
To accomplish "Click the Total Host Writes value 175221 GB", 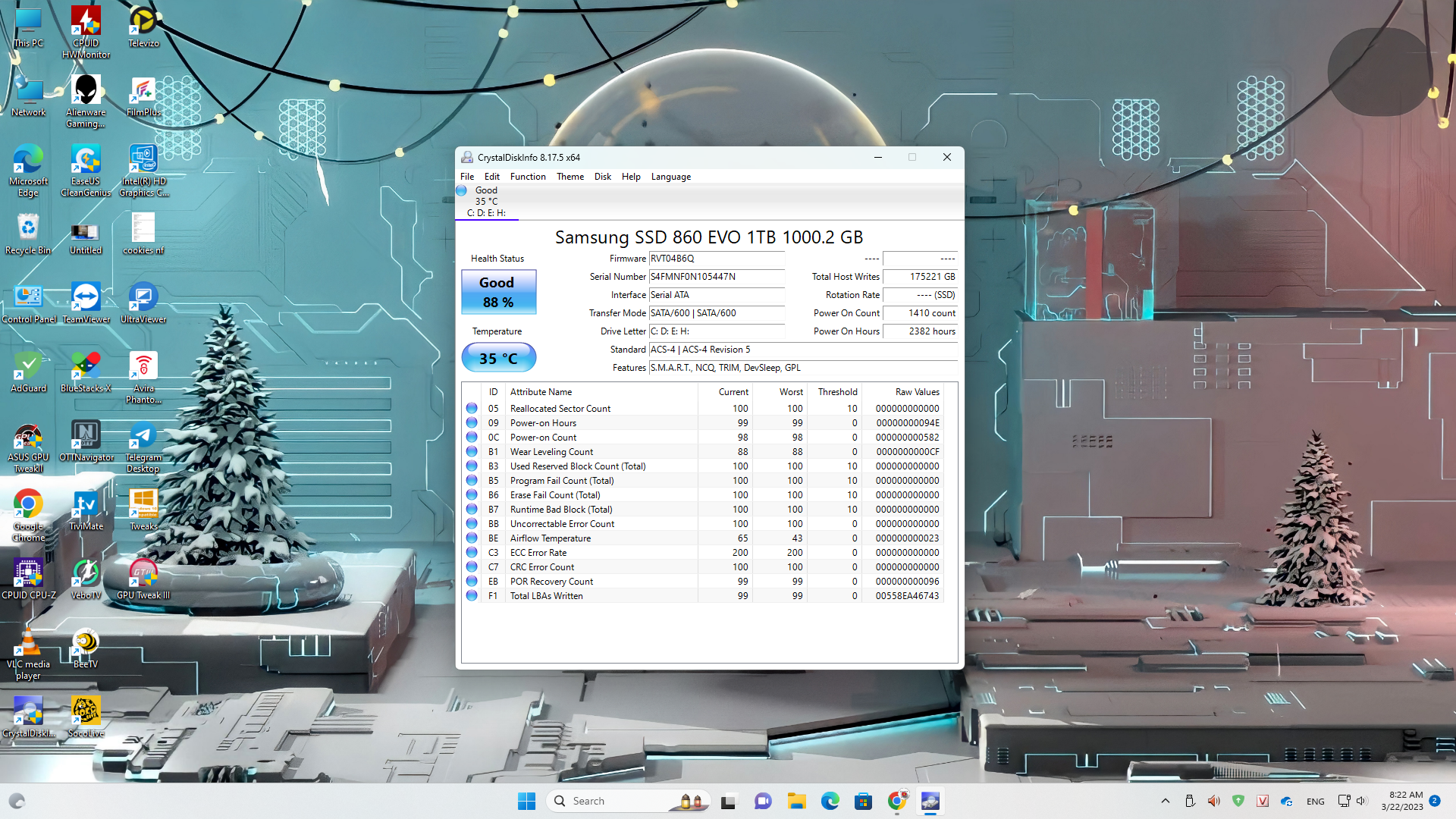I will 920,277.
